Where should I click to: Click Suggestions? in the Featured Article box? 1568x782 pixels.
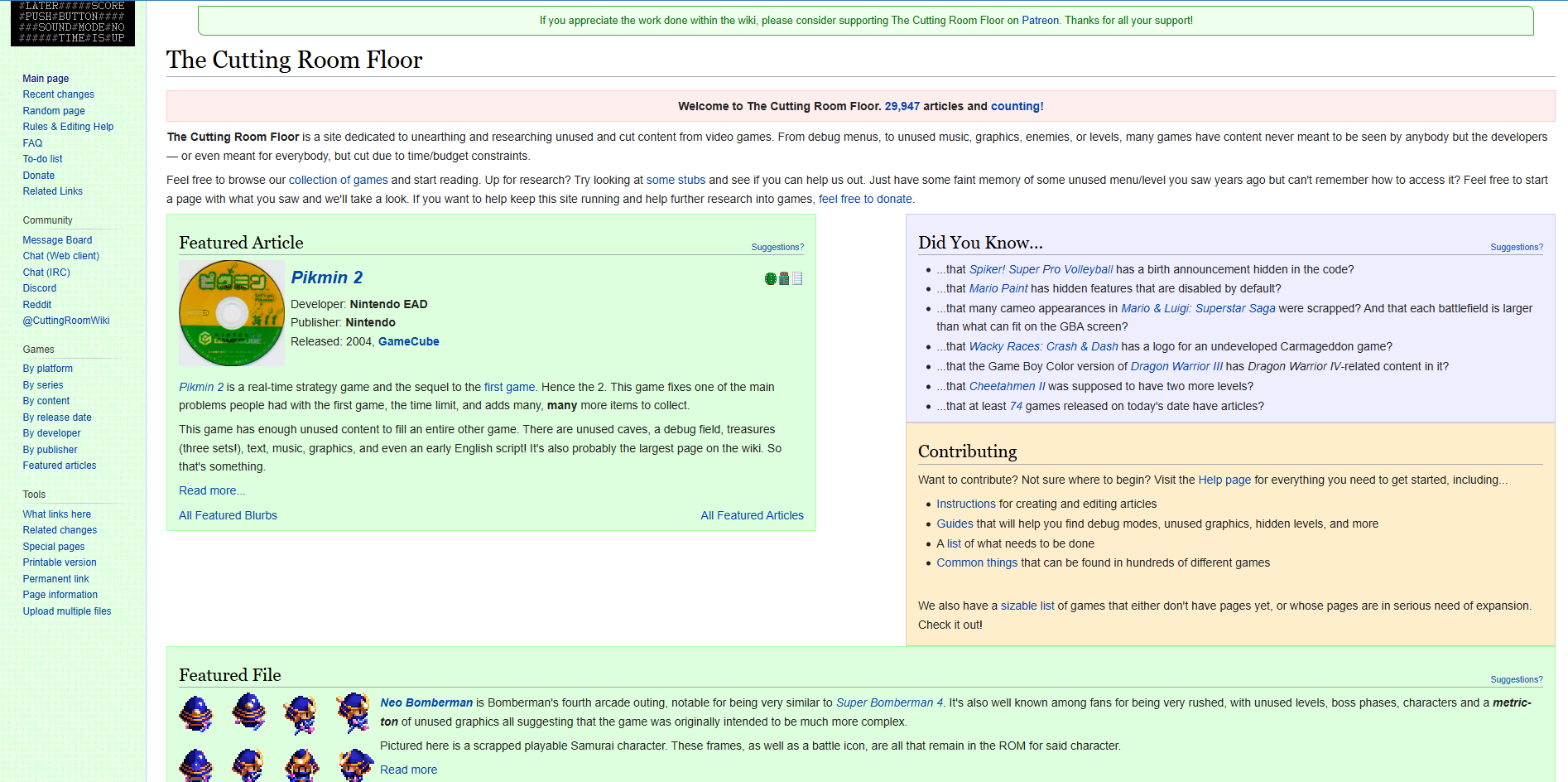click(x=777, y=247)
